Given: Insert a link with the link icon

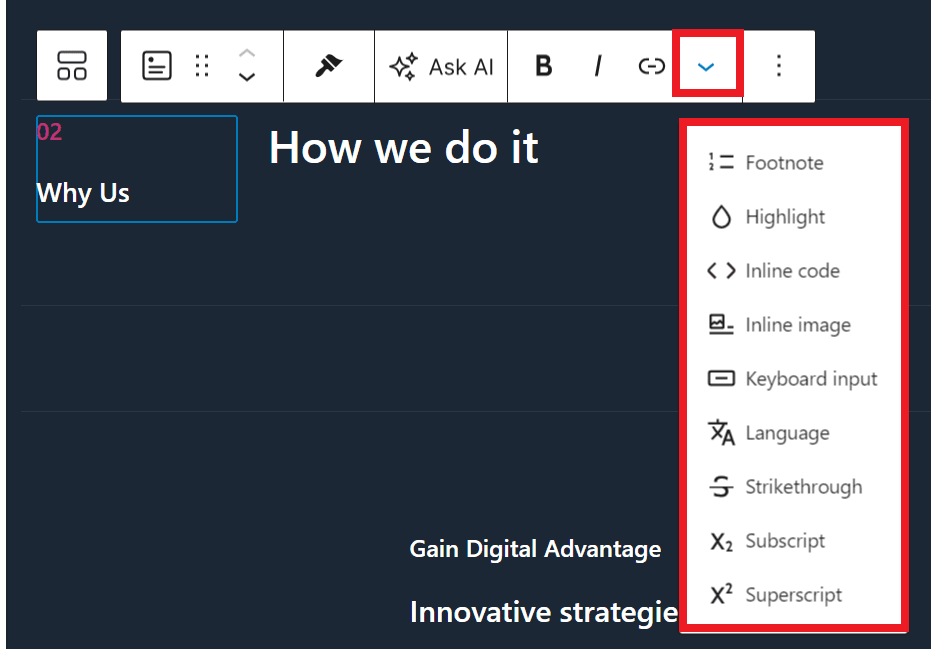Looking at the screenshot, I should 651,66.
